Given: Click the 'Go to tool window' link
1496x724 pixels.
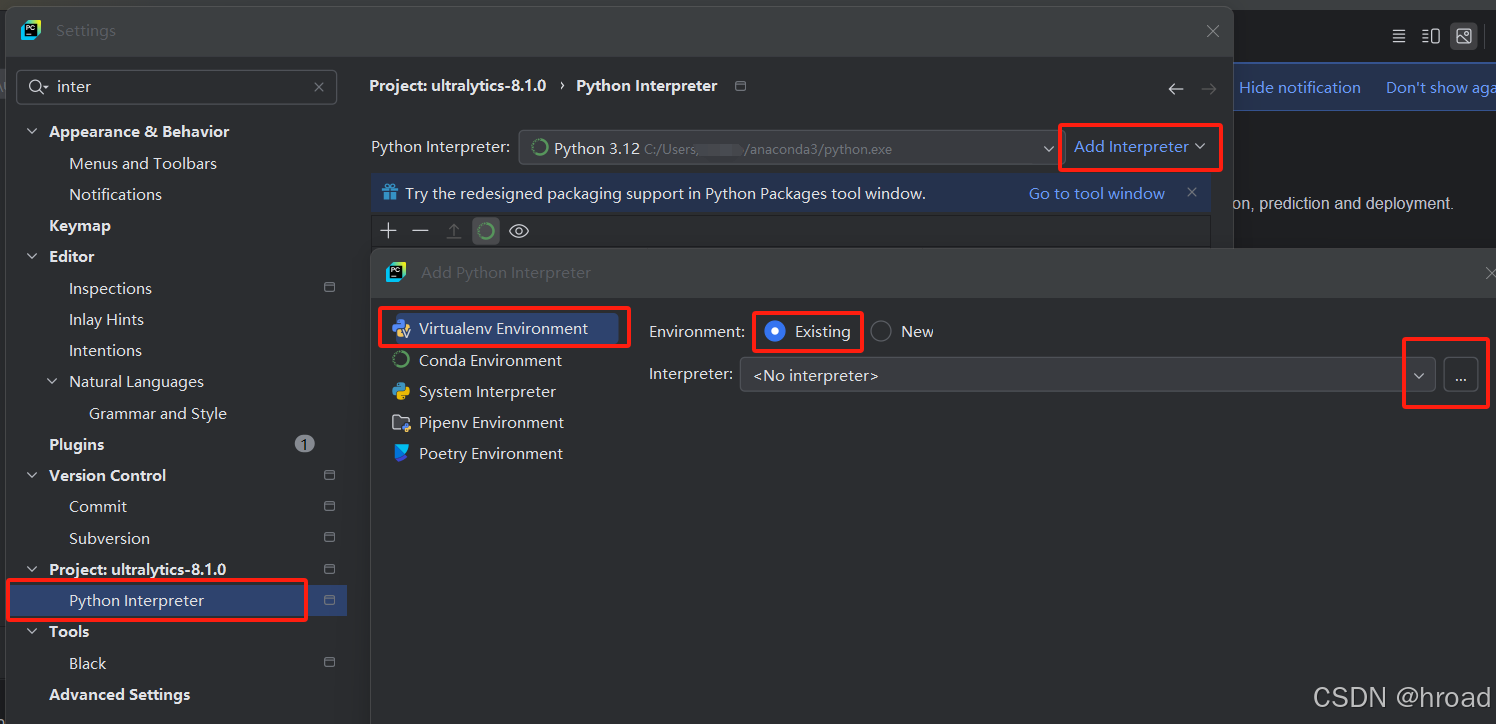Looking at the screenshot, I should click(1097, 193).
